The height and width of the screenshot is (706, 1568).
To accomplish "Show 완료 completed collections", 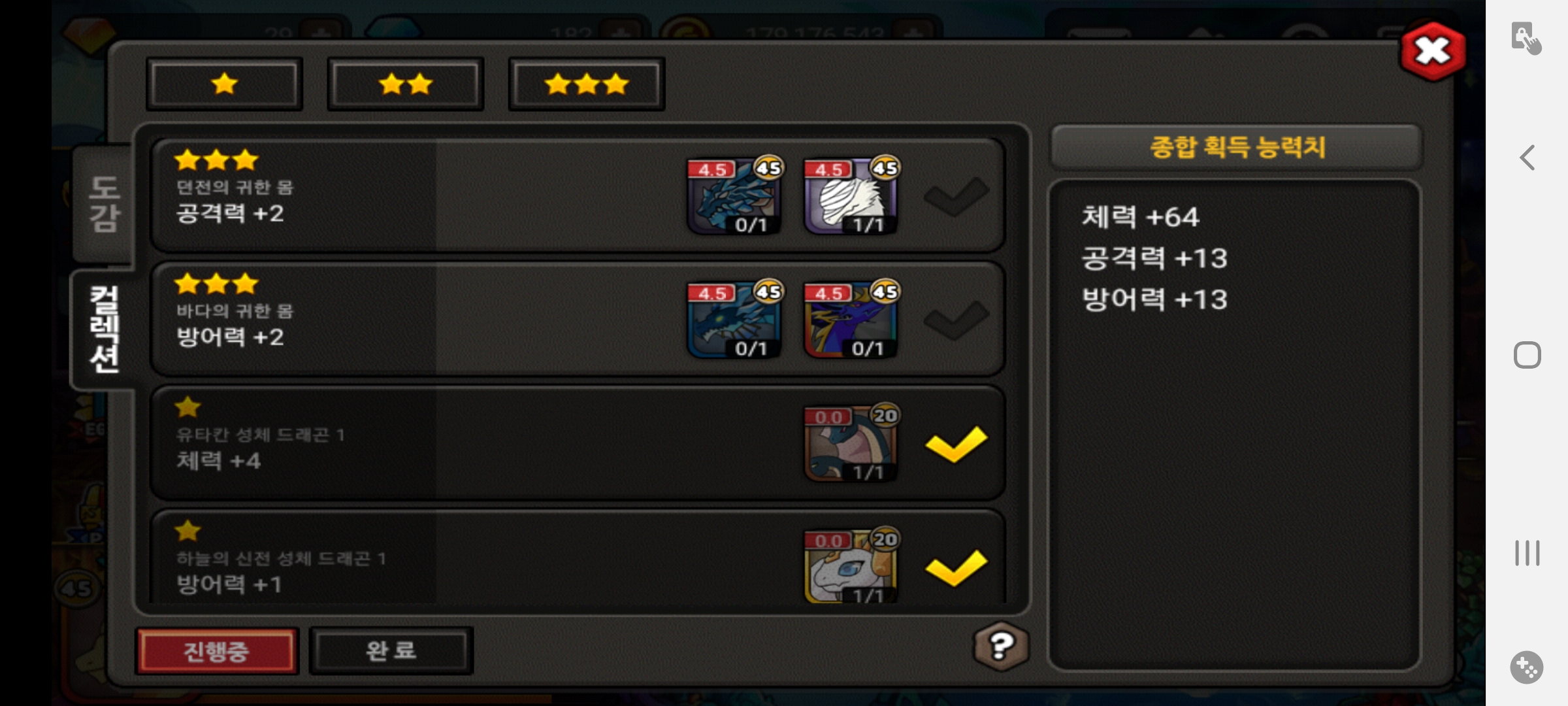I will [391, 650].
